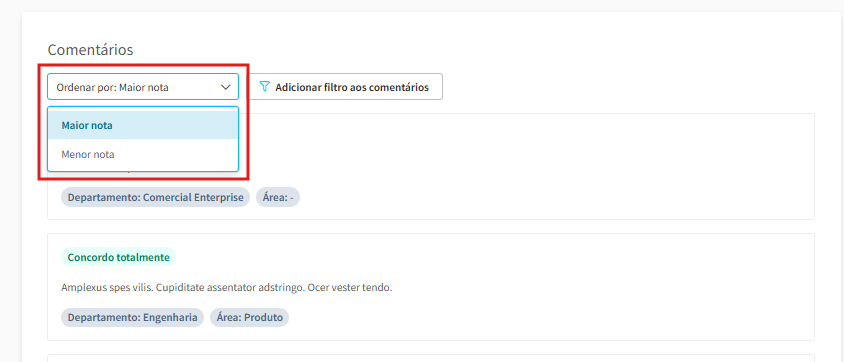Select the Maior nota option
The width and height of the screenshot is (844, 362).
pyautogui.click(x=143, y=125)
